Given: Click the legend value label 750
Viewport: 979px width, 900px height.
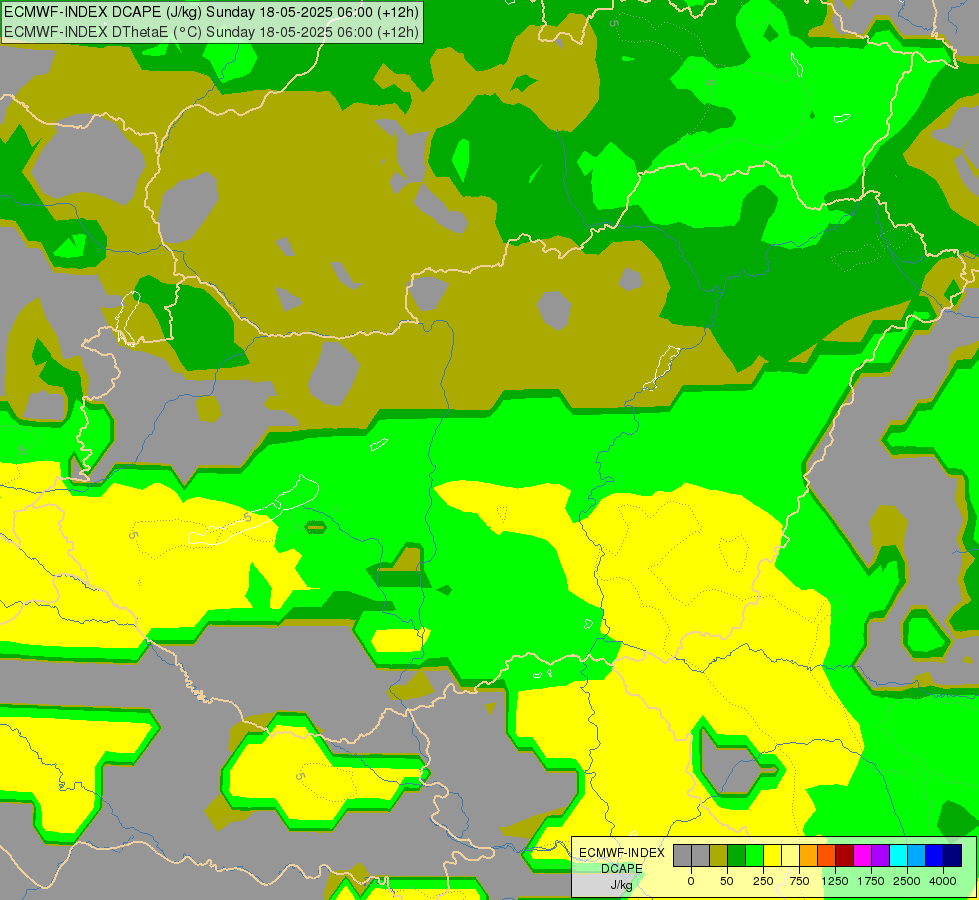Looking at the screenshot, I should pyautogui.click(x=799, y=881).
